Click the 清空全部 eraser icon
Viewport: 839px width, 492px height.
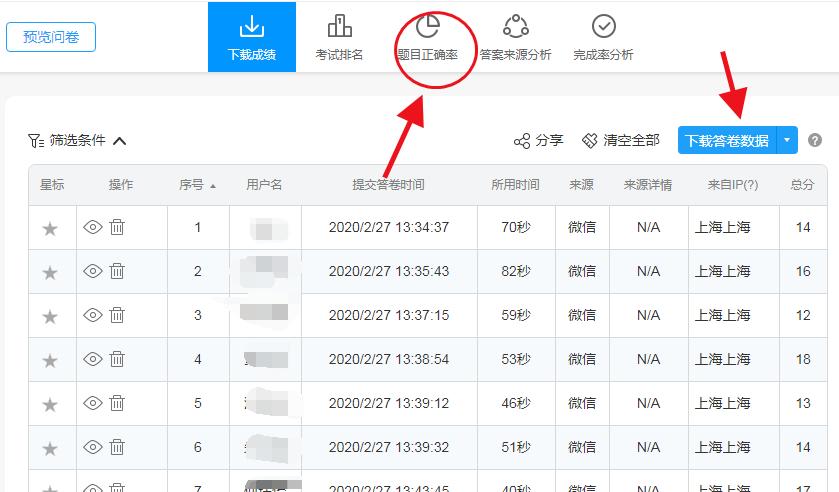click(x=590, y=141)
